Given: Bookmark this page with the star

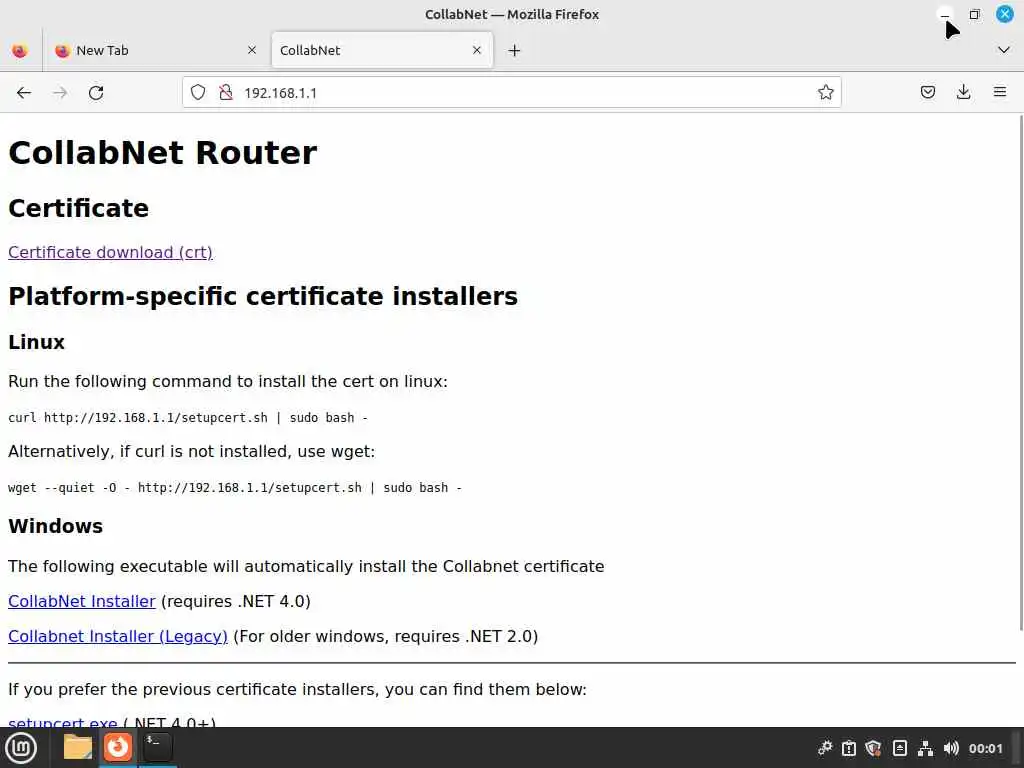Looking at the screenshot, I should point(825,92).
